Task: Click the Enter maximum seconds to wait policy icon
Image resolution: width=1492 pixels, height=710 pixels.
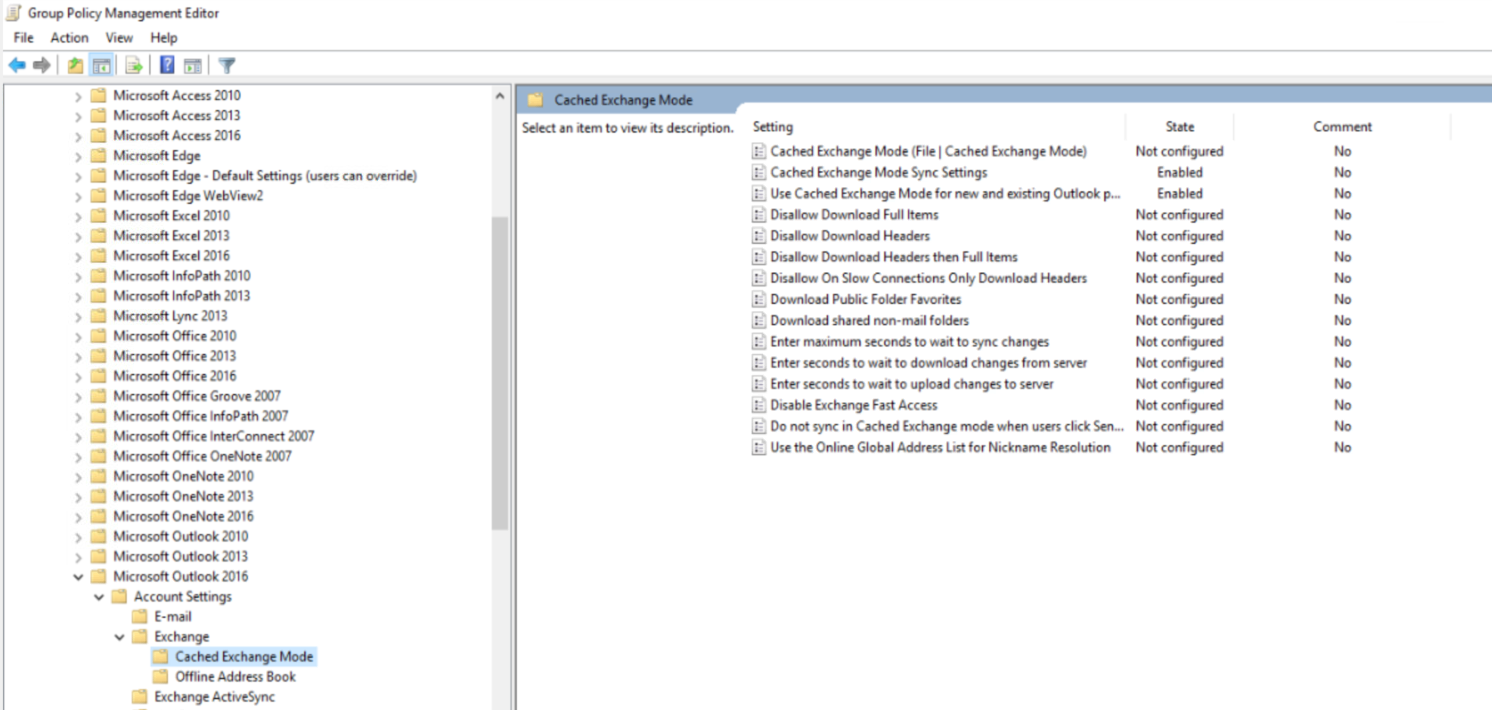Action: tap(759, 342)
